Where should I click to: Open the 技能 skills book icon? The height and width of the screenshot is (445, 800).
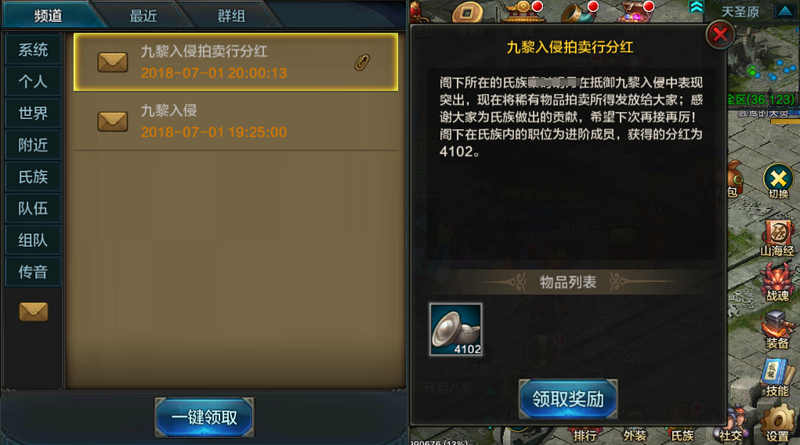click(778, 378)
